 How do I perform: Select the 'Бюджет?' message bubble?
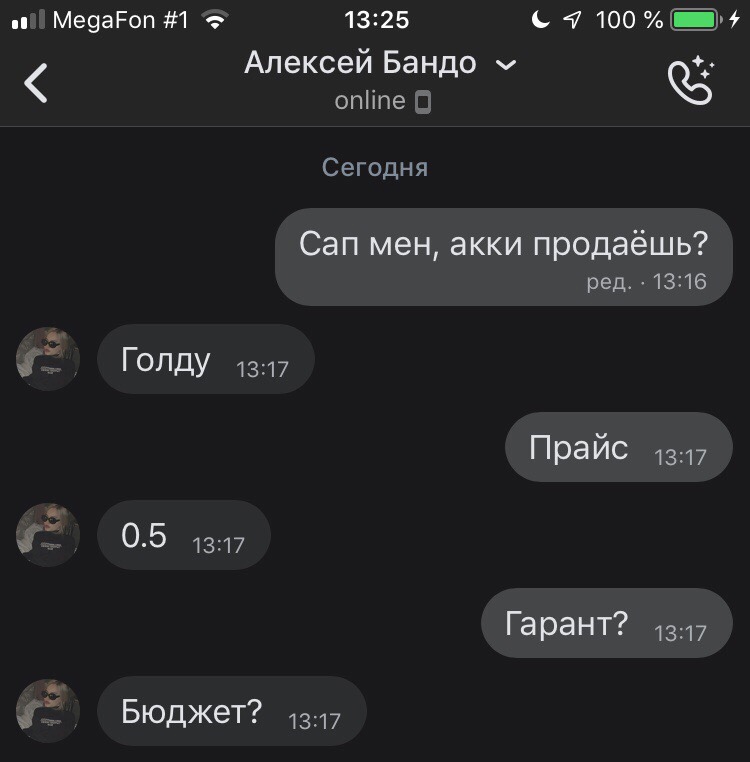pyautogui.click(x=232, y=711)
